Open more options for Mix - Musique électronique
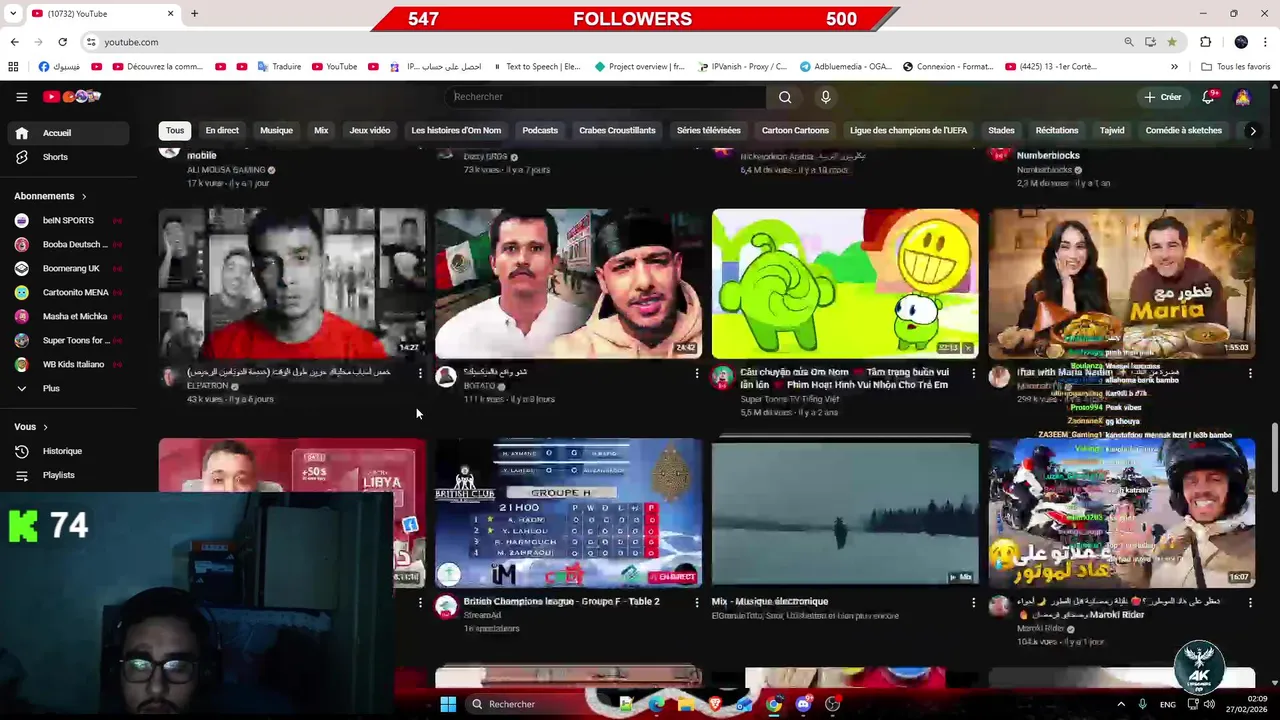The width and height of the screenshot is (1280, 720). coord(973,603)
